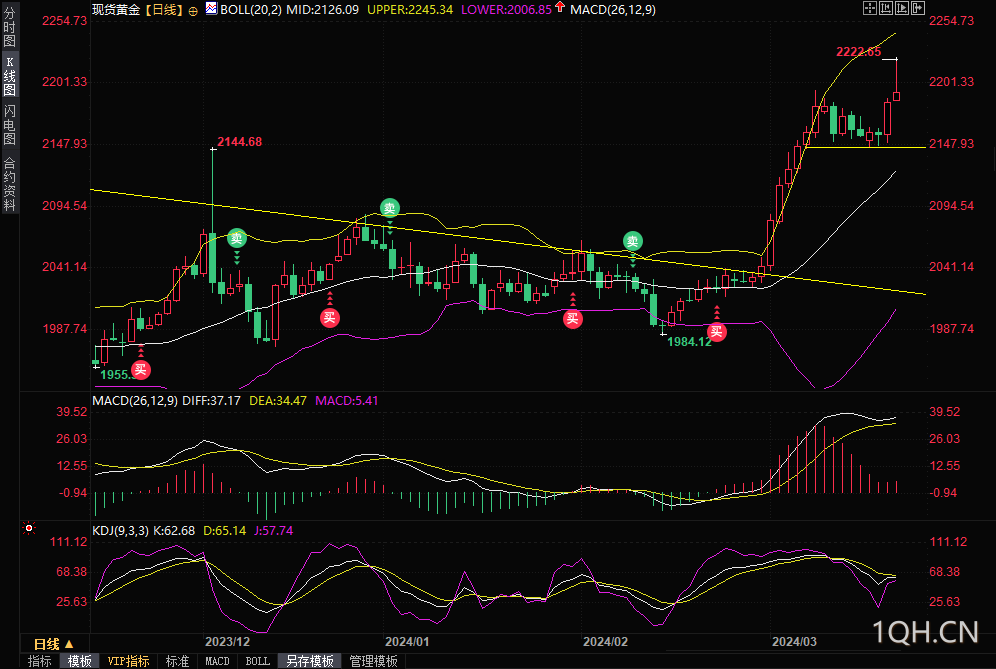Open the 指标 bottom tab
Screen dimensions: 996x669
pos(40,661)
